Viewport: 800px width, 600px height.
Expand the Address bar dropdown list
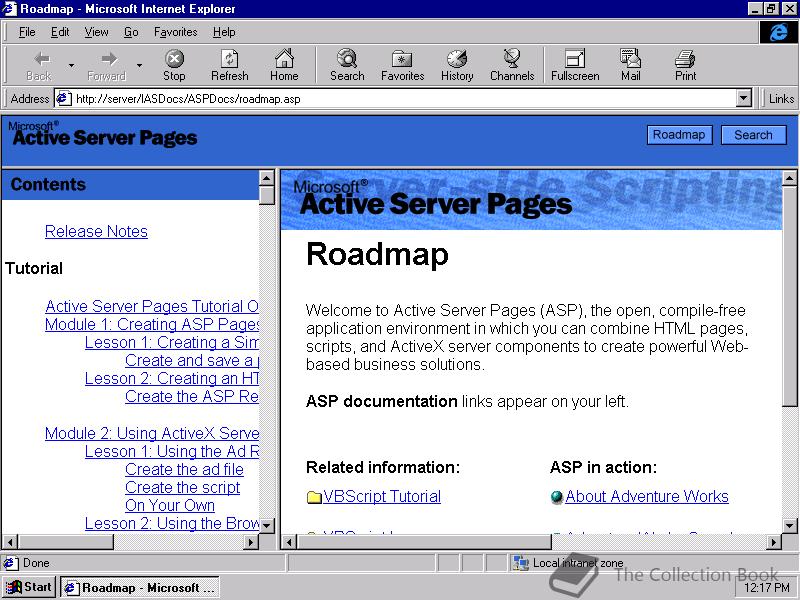click(x=744, y=98)
